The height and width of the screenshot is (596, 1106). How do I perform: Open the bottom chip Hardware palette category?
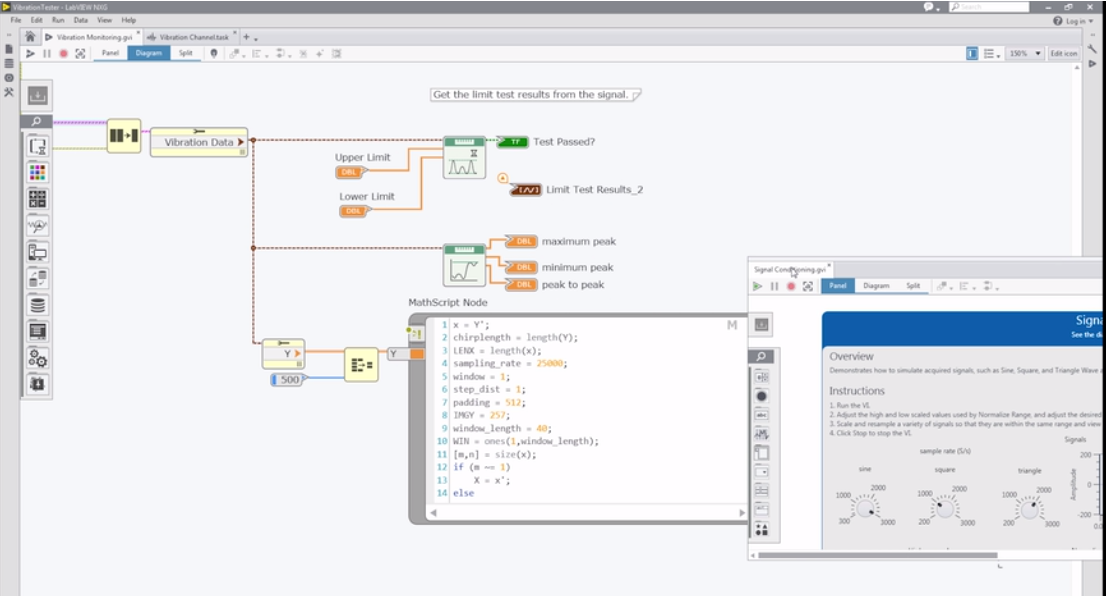37,384
